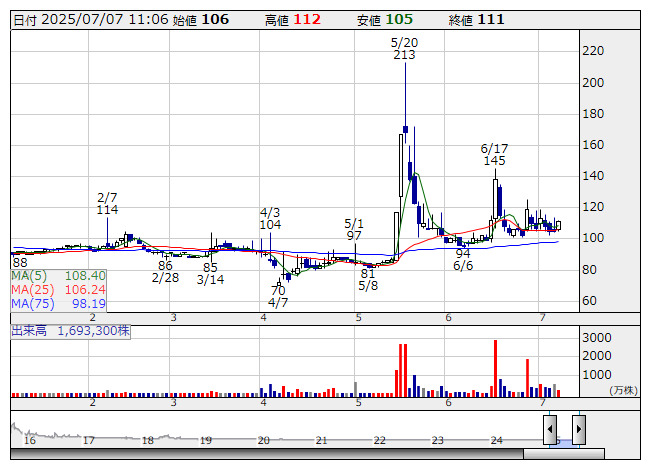The image size is (653, 470).
Task: Click the 5/20 peak label 213
Action: pos(404,56)
